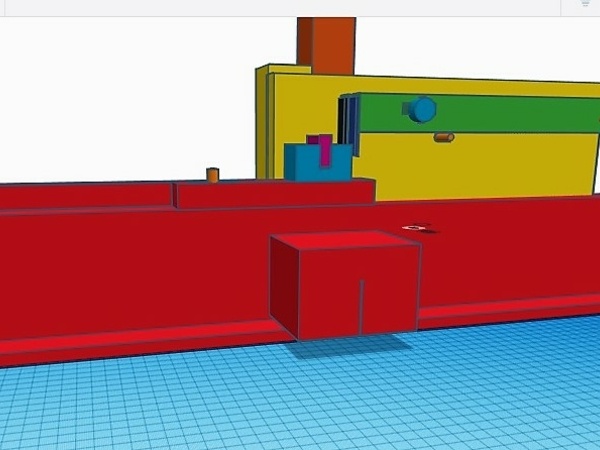This screenshot has width=600, height=450.
Task: Select the blue round bolt on green bar
Action: pyautogui.click(x=422, y=109)
